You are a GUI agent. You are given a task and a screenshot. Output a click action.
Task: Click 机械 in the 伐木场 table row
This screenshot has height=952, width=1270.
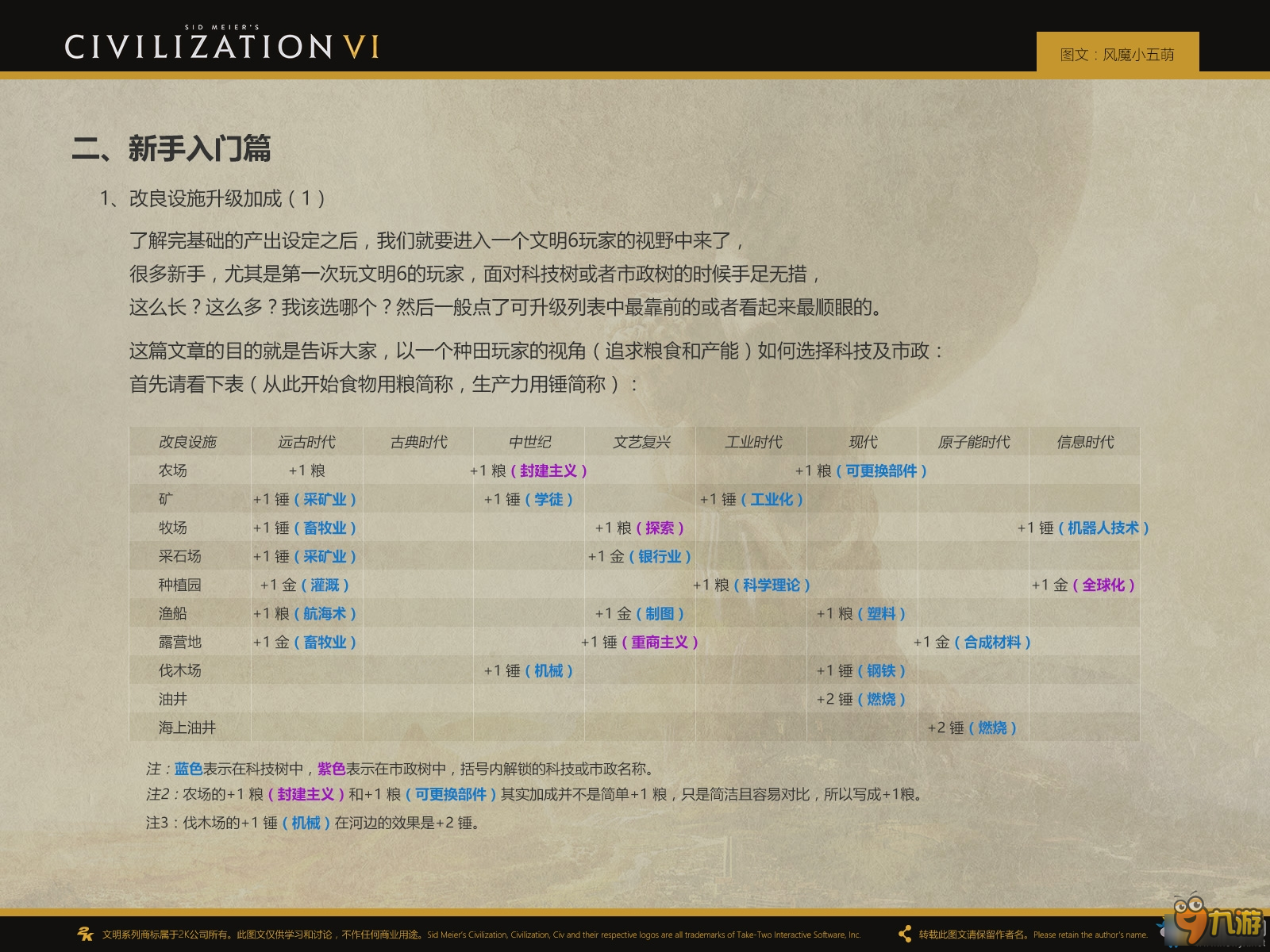[x=548, y=670]
